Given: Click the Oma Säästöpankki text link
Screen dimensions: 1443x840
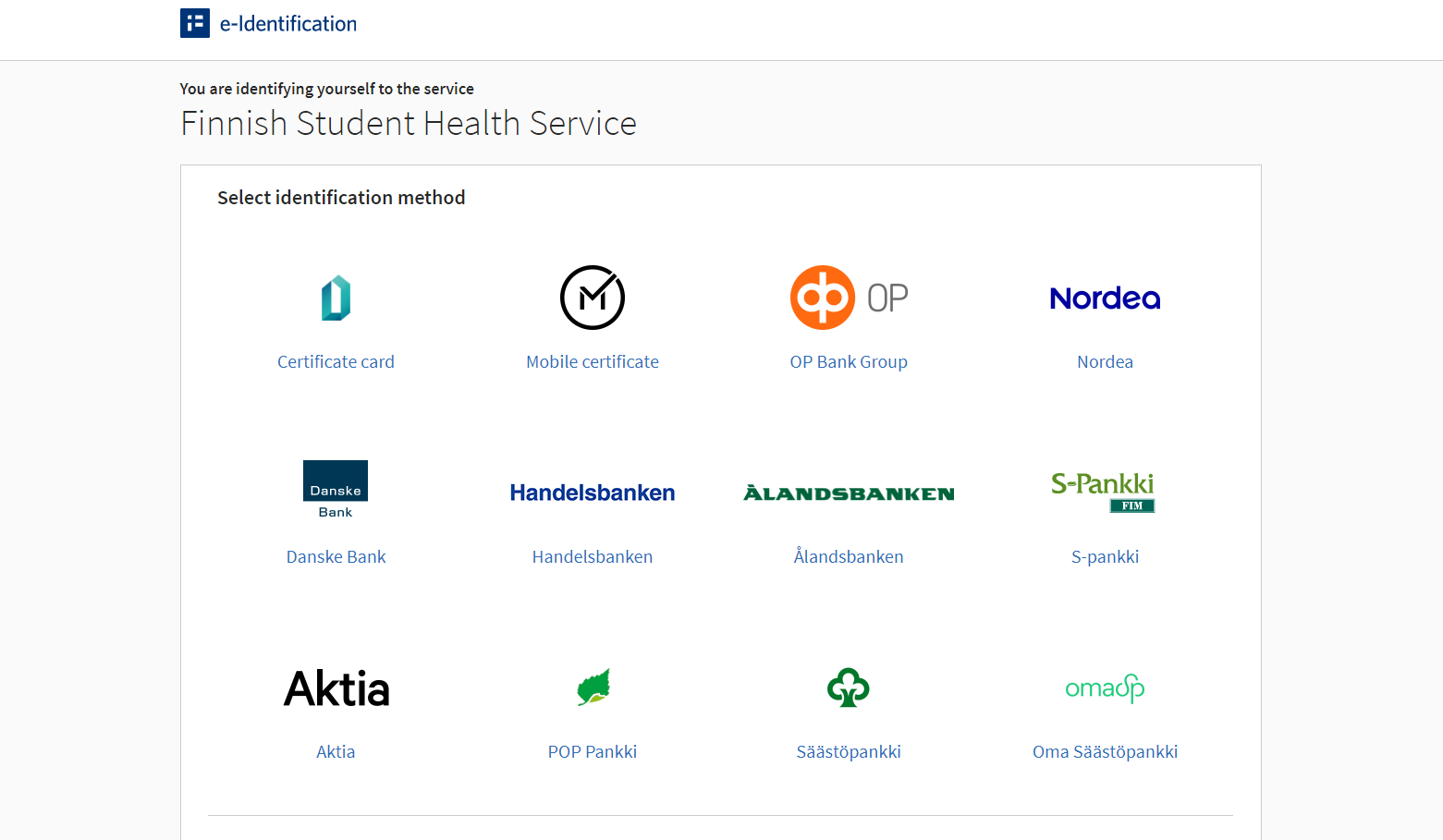Looking at the screenshot, I should (x=1105, y=751).
